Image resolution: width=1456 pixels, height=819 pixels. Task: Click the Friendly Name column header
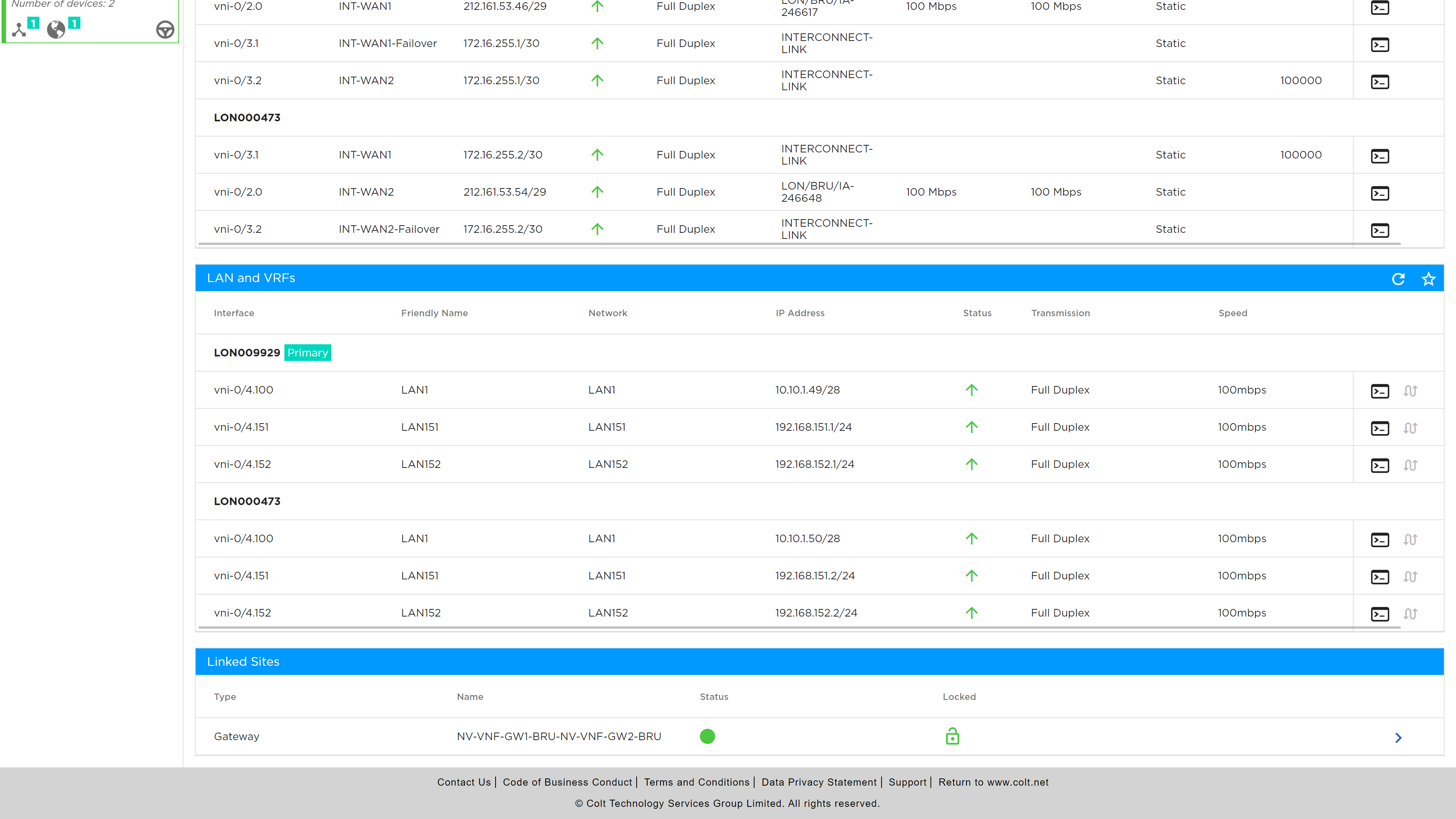[435, 313]
